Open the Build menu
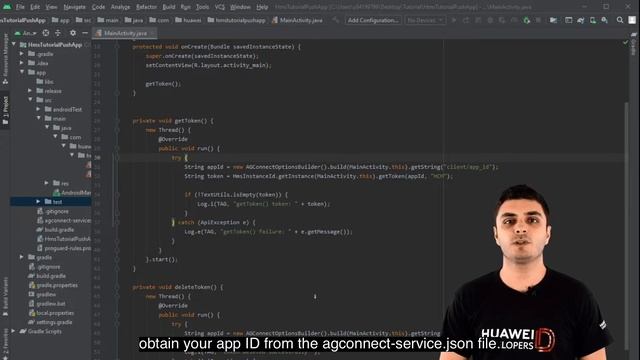640x360 pixels. click(169, 7)
